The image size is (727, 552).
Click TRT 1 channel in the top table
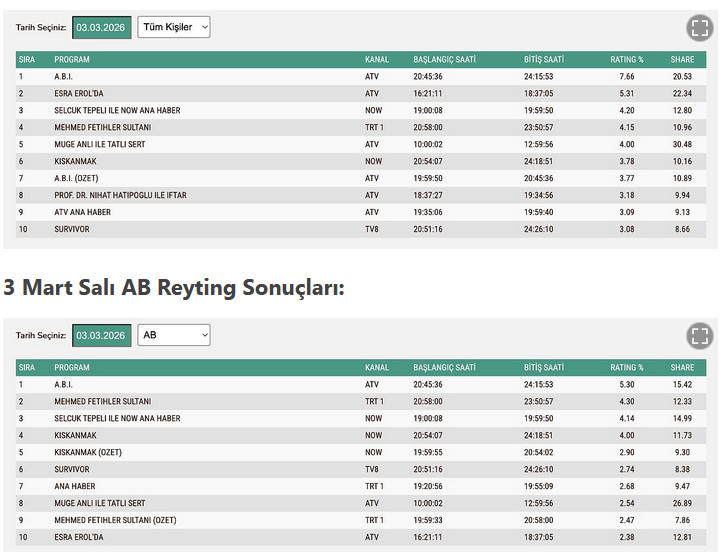[374, 127]
